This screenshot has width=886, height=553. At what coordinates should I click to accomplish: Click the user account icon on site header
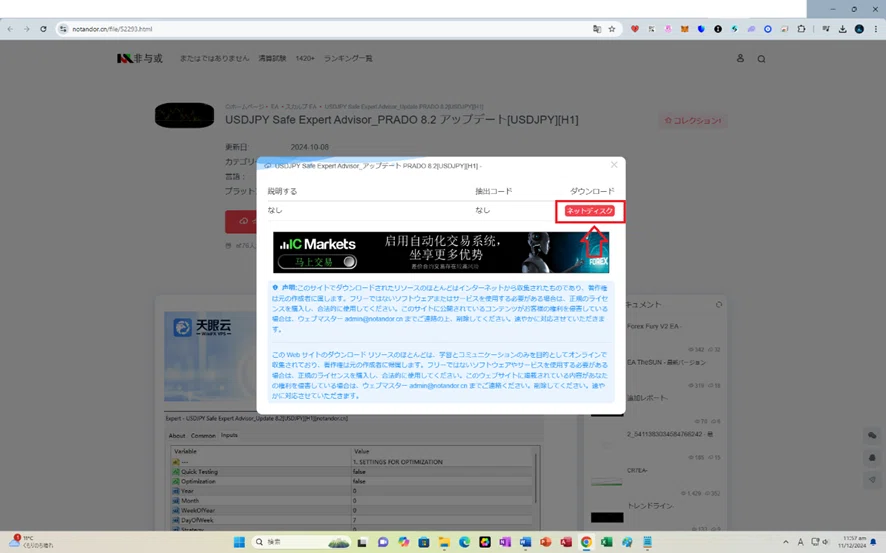(740, 58)
